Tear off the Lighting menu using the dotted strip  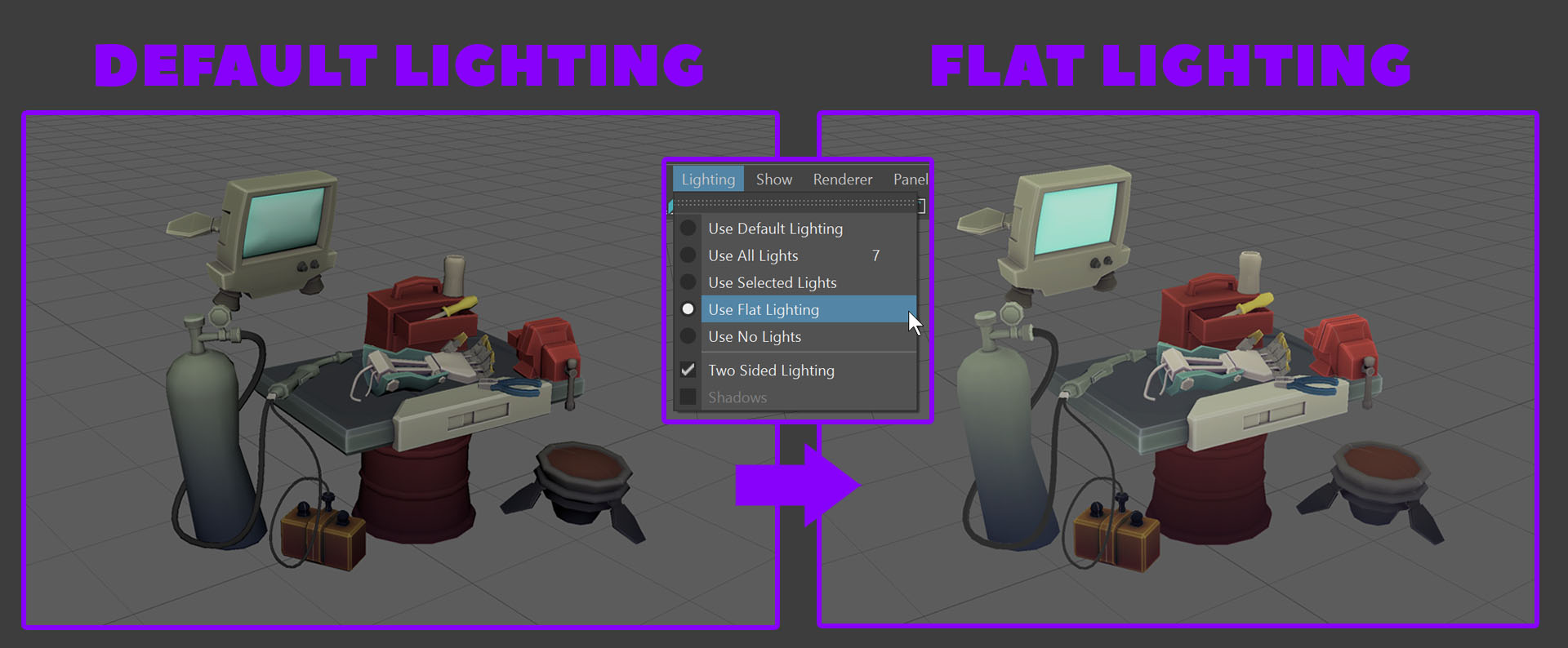click(794, 202)
